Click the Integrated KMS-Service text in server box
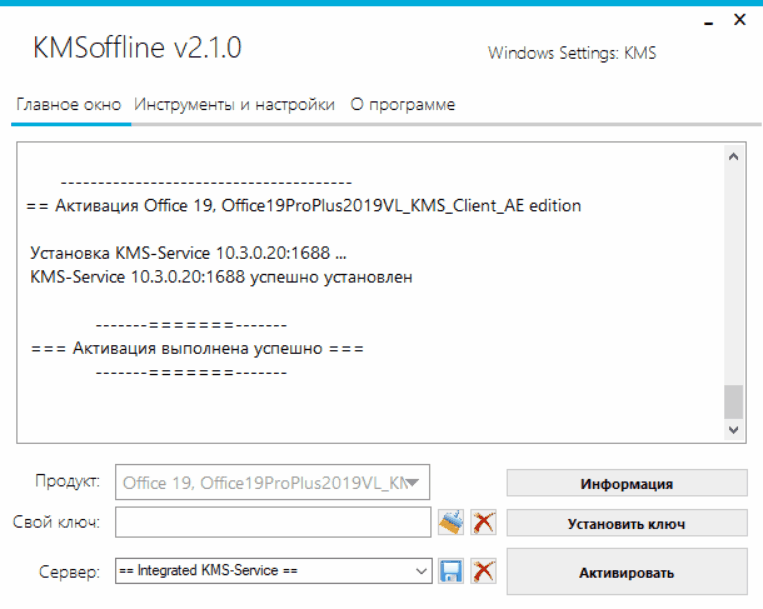This screenshot has width=763, height=609. [x=208, y=572]
